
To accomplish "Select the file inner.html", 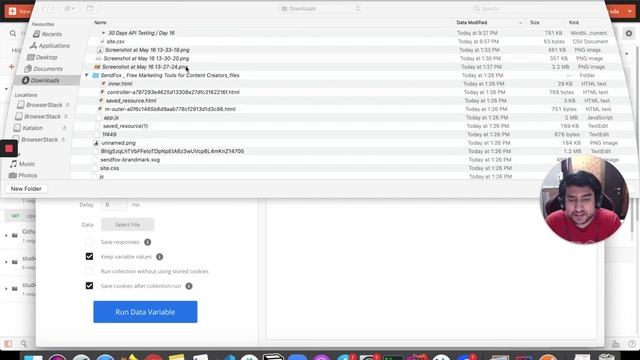I will pos(120,84).
